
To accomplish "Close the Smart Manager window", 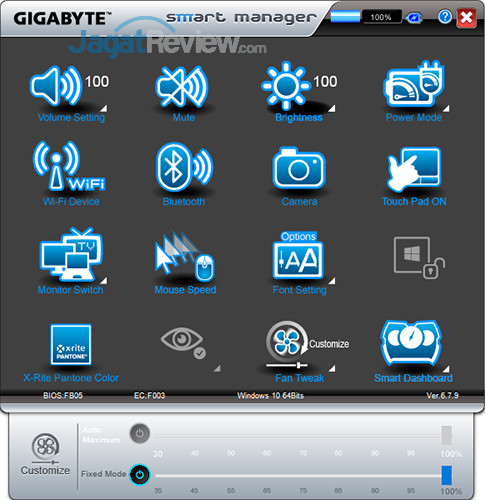I will pyautogui.click(x=467, y=17).
